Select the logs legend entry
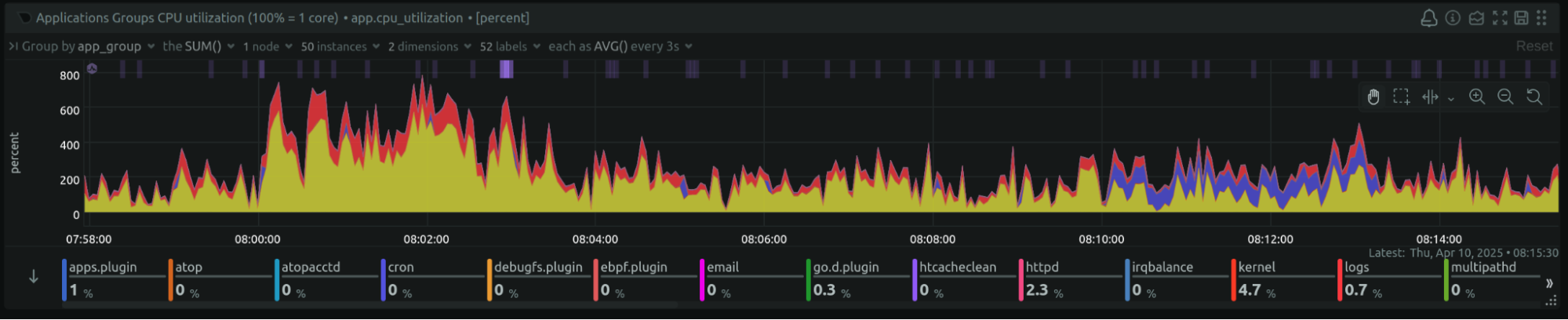The height and width of the screenshot is (320, 1568). pyautogui.click(x=1390, y=280)
